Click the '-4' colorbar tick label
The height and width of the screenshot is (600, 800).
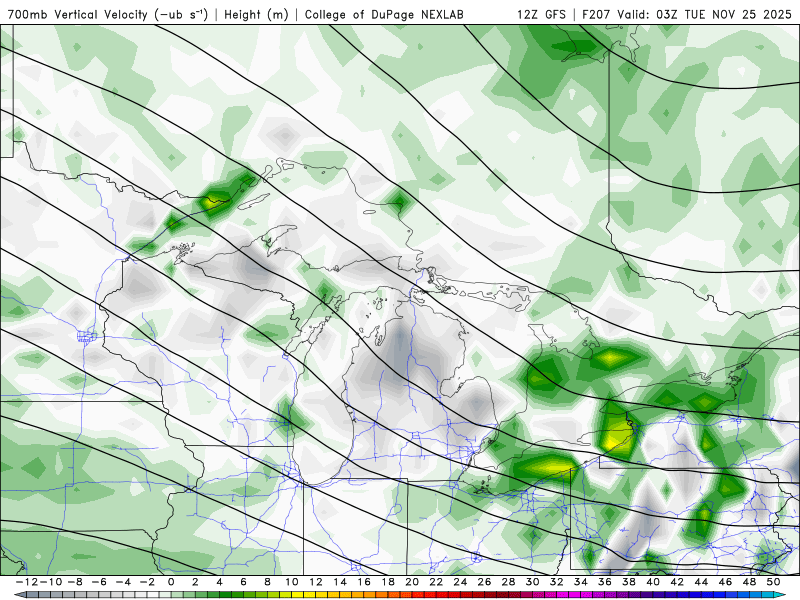tap(123, 582)
